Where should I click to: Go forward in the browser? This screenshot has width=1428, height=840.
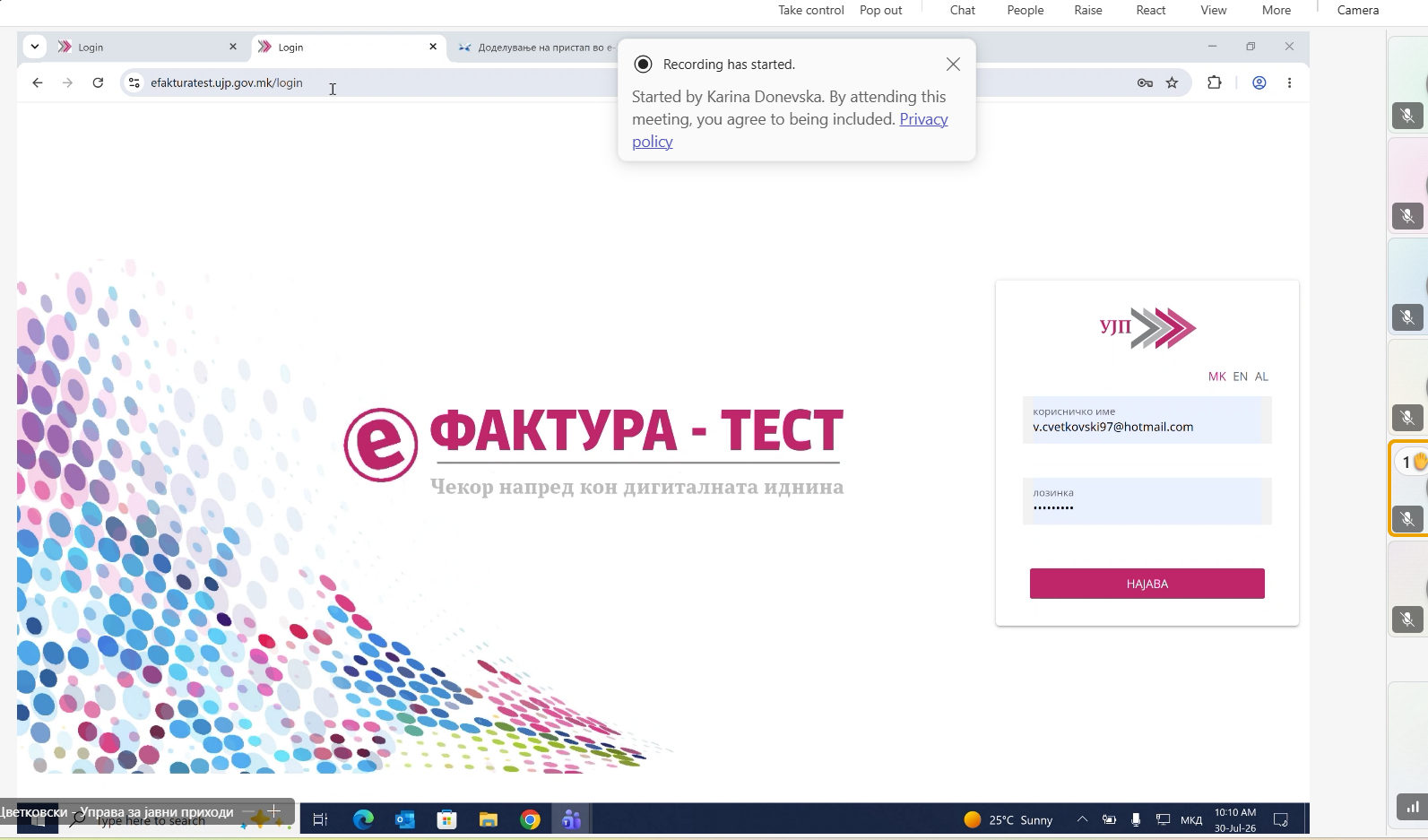click(x=67, y=82)
